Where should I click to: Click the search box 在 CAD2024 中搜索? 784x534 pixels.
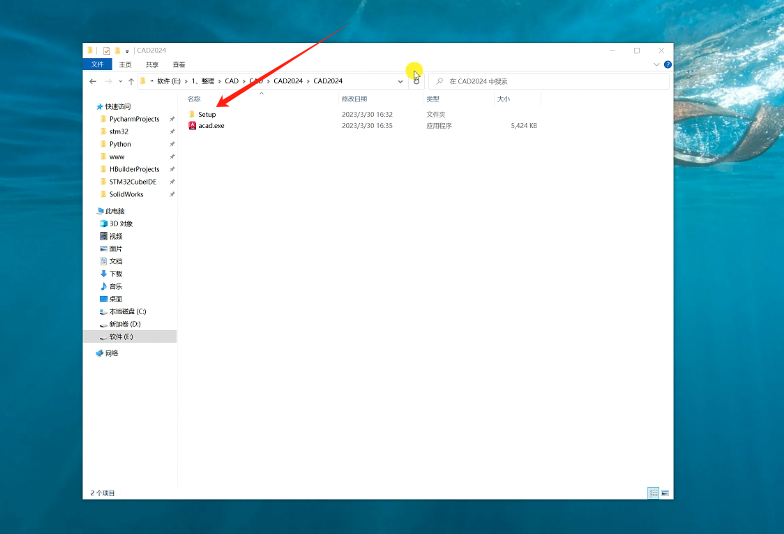coord(549,81)
